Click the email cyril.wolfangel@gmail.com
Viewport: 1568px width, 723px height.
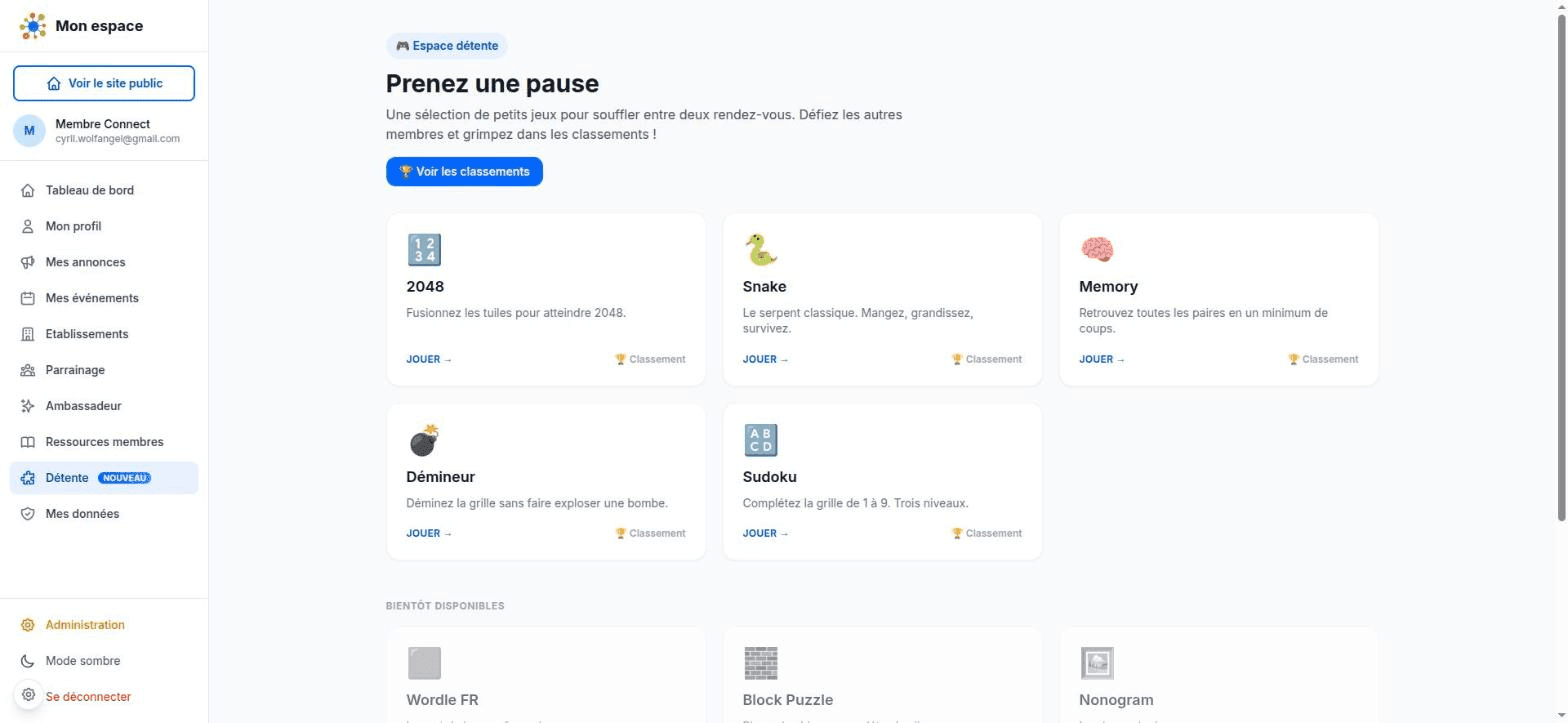(x=118, y=139)
